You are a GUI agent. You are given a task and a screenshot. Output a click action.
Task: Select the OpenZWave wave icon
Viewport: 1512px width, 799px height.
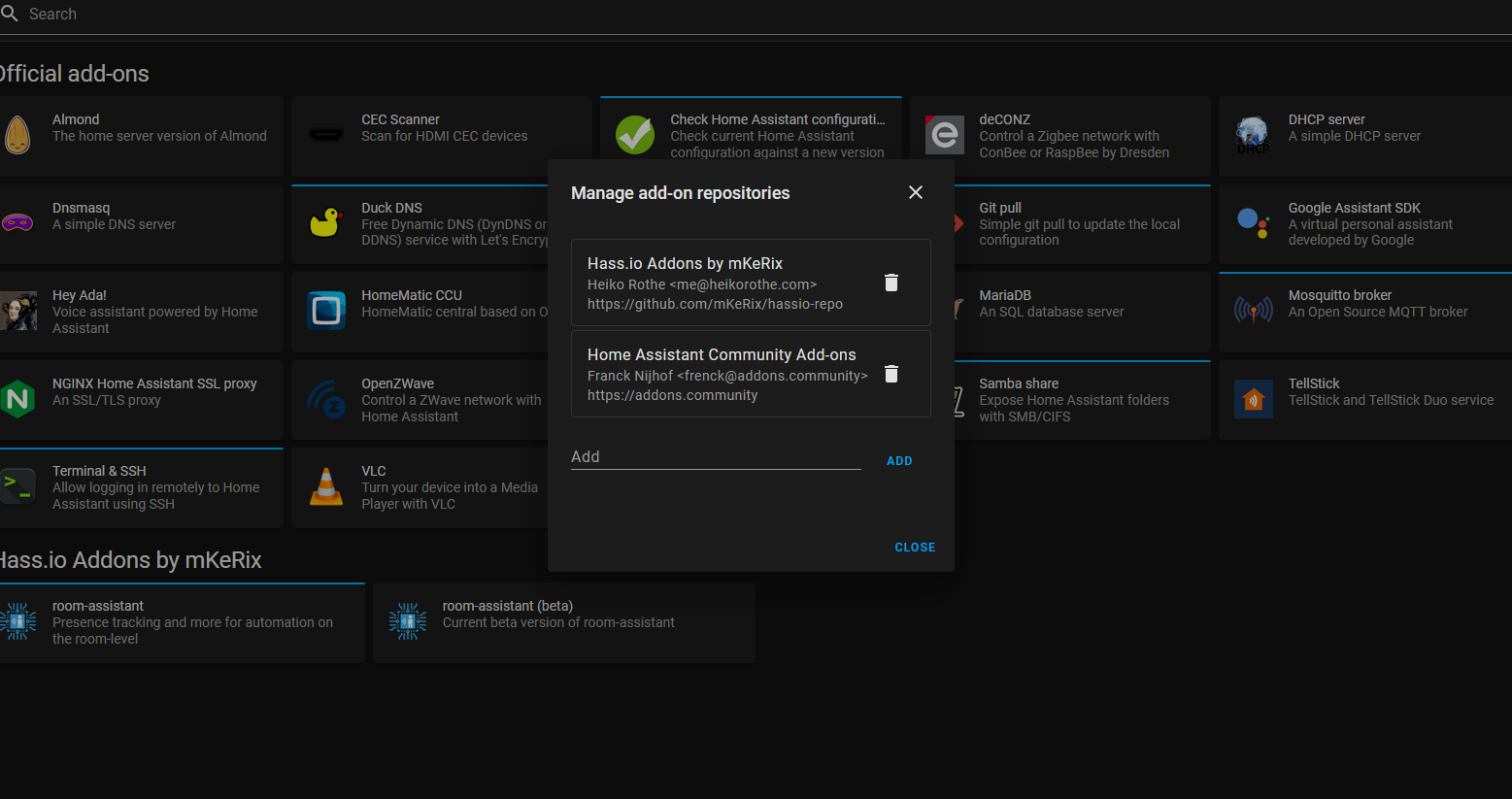point(326,399)
